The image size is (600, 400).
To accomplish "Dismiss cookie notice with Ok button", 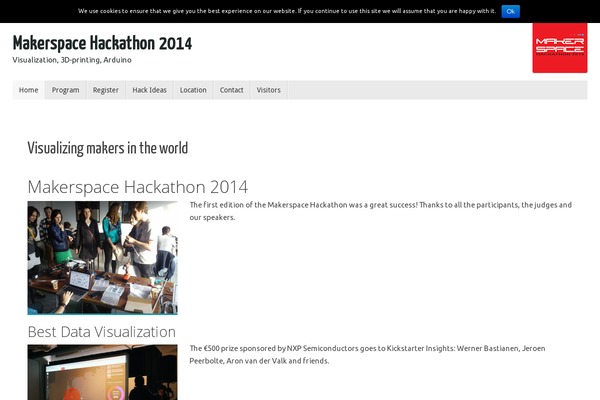I will (510, 11).
